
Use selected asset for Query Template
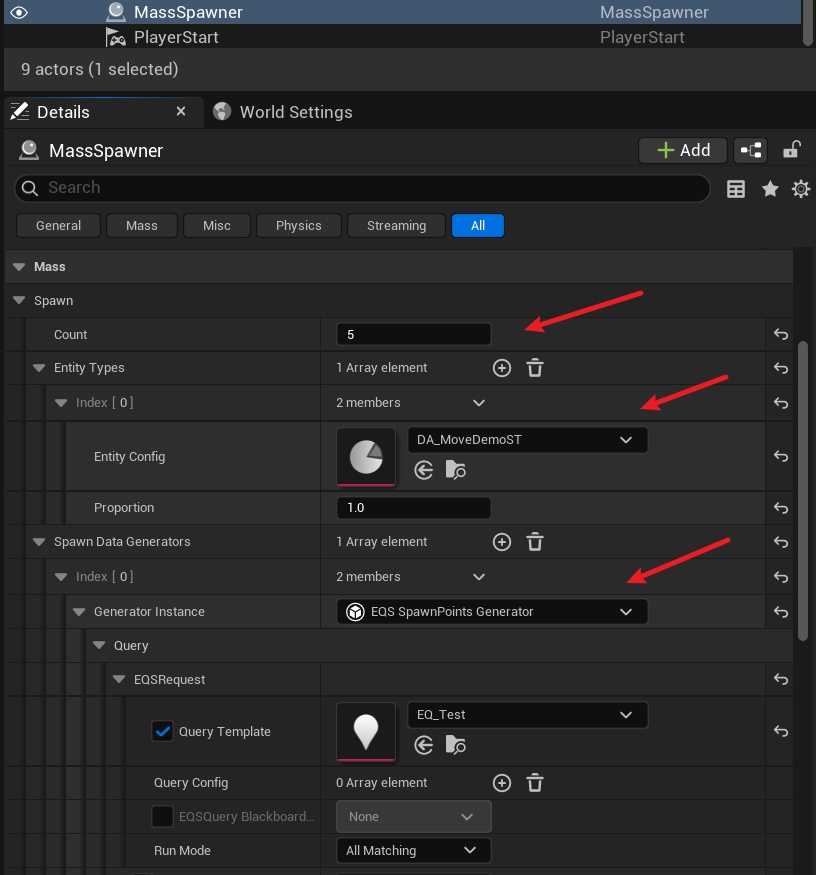tap(424, 745)
